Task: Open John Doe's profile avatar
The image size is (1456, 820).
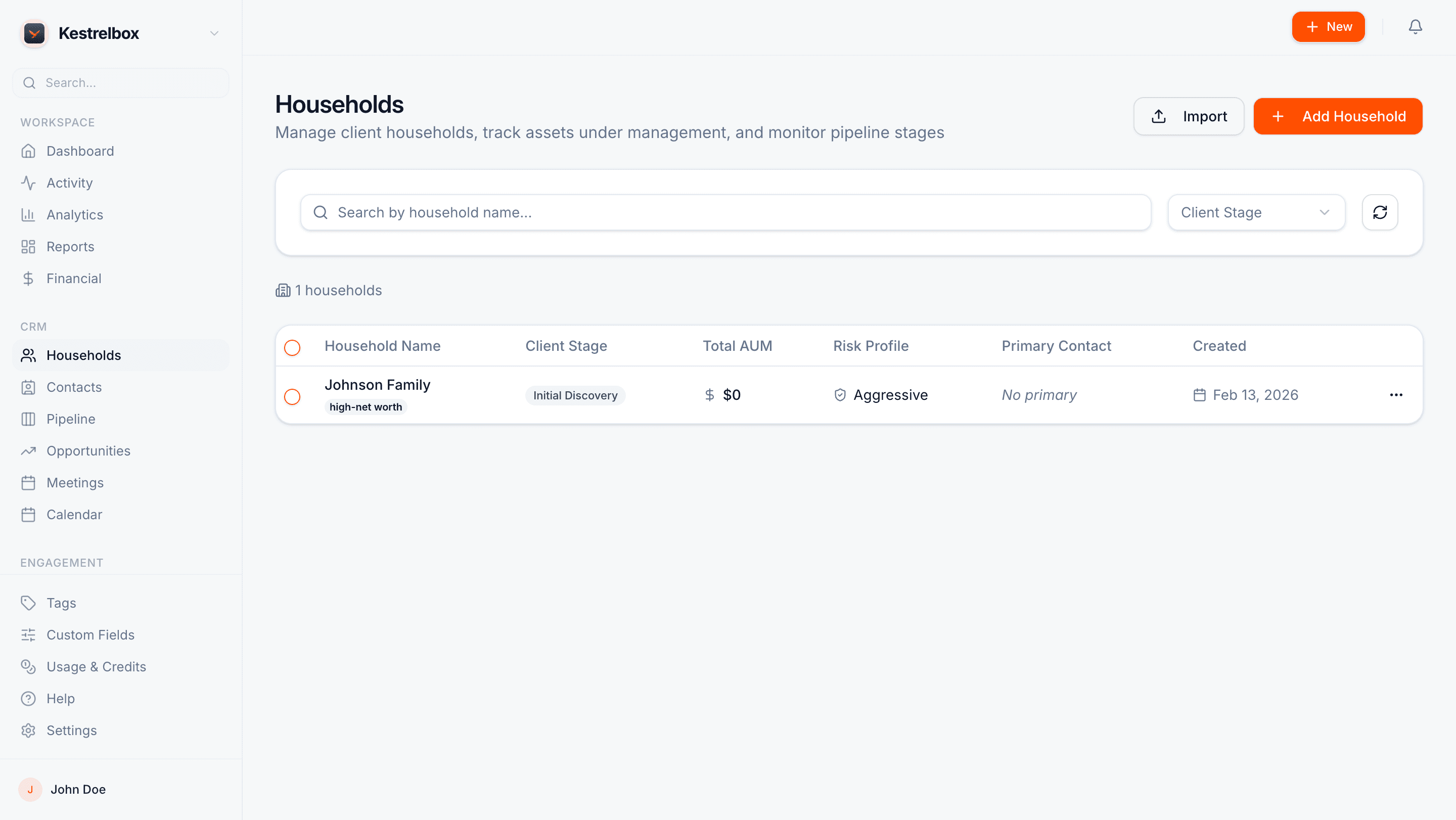Action: click(30, 790)
